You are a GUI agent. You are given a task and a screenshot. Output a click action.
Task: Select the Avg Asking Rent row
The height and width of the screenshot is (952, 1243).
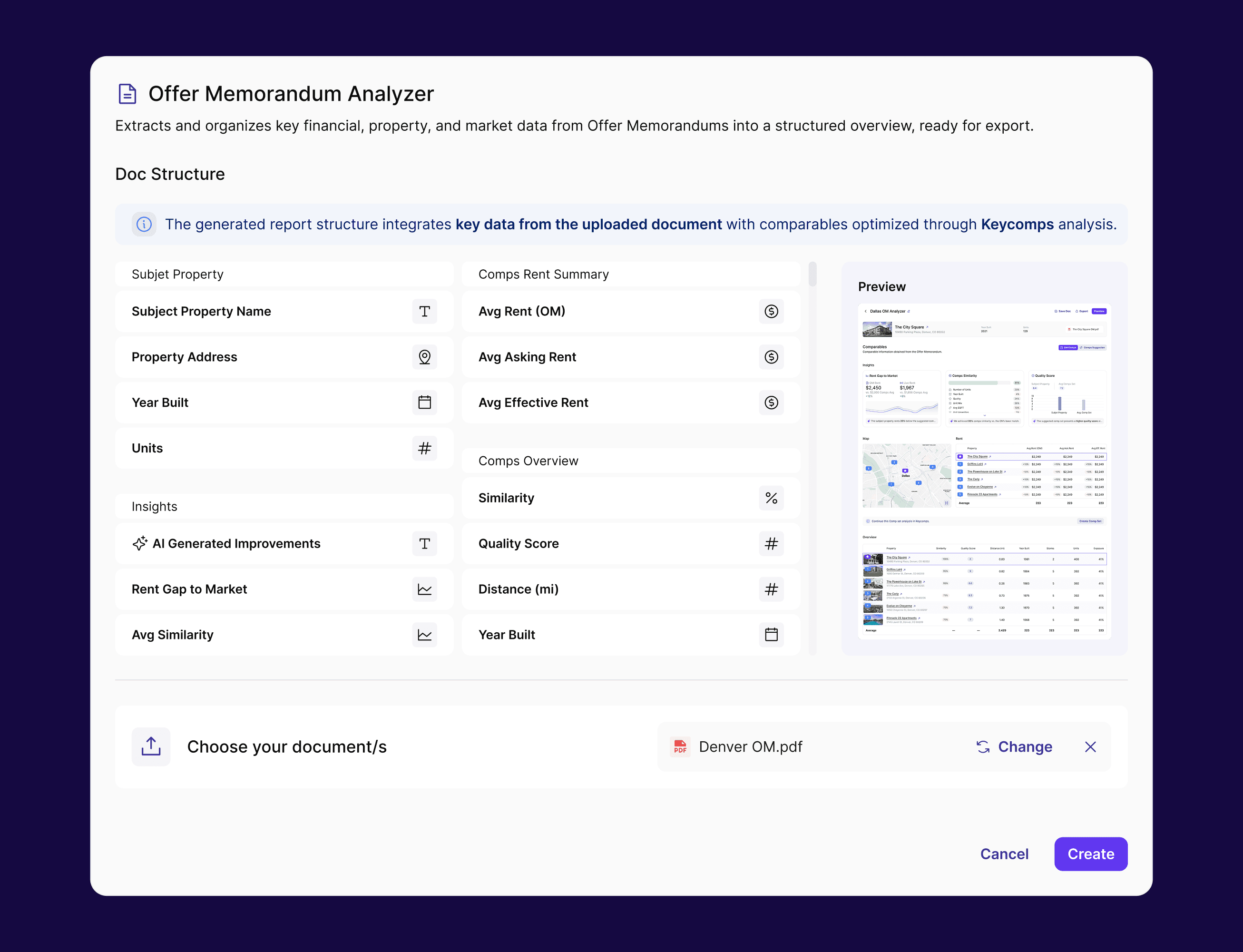click(x=631, y=357)
